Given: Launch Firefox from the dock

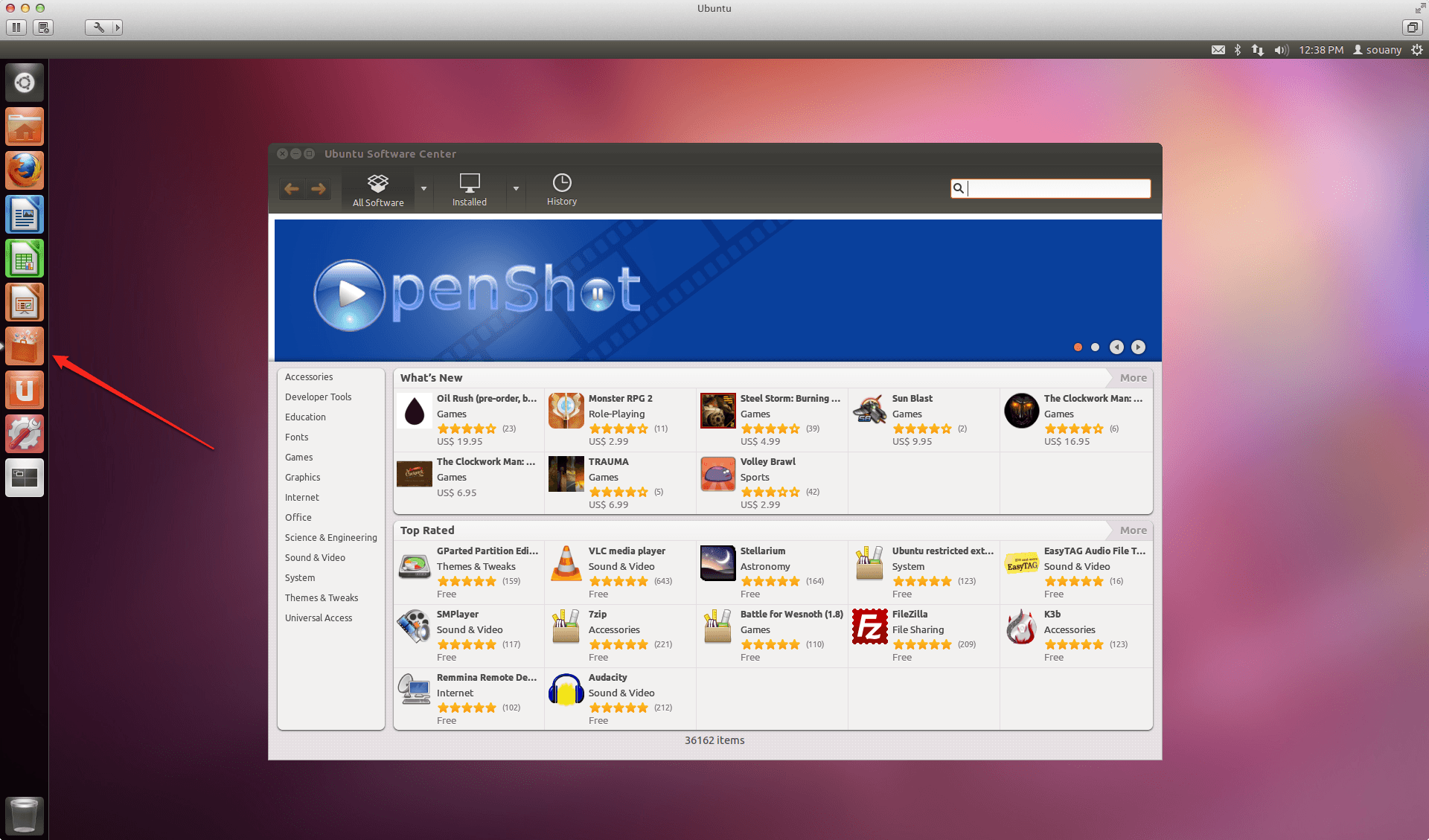Looking at the screenshot, I should point(25,170).
